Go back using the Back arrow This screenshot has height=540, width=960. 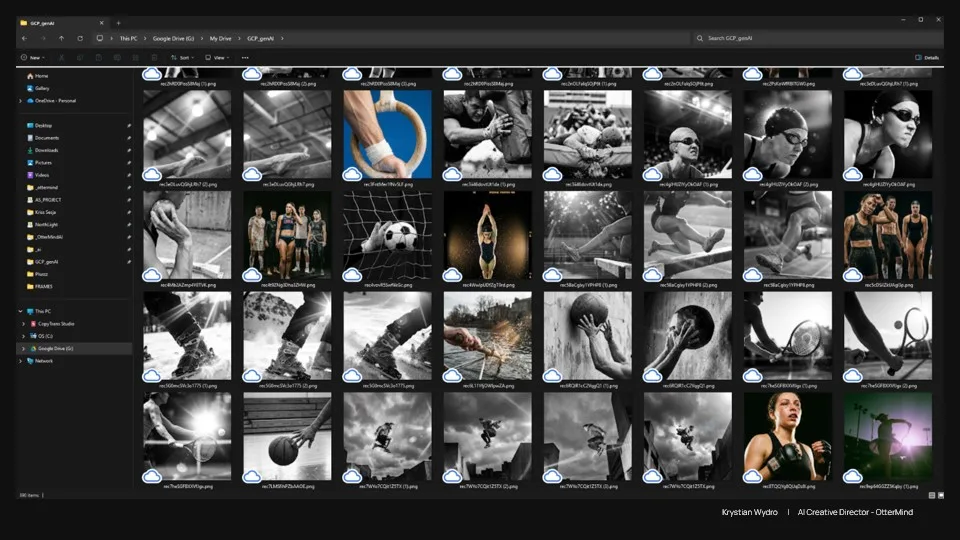tap(24, 38)
